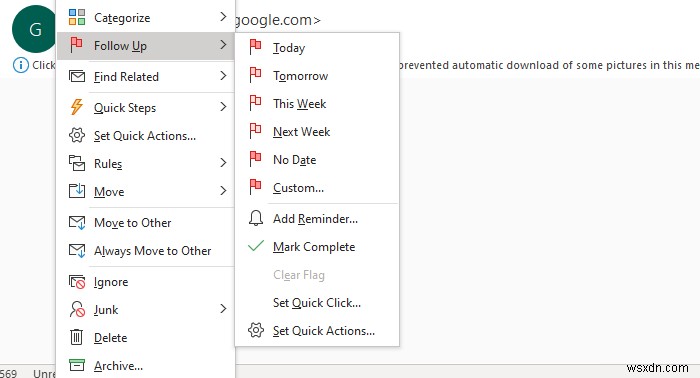Open Custom... flag dialog
Image resolution: width=700 pixels, height=378 pixels.
(x=317, y=187)
